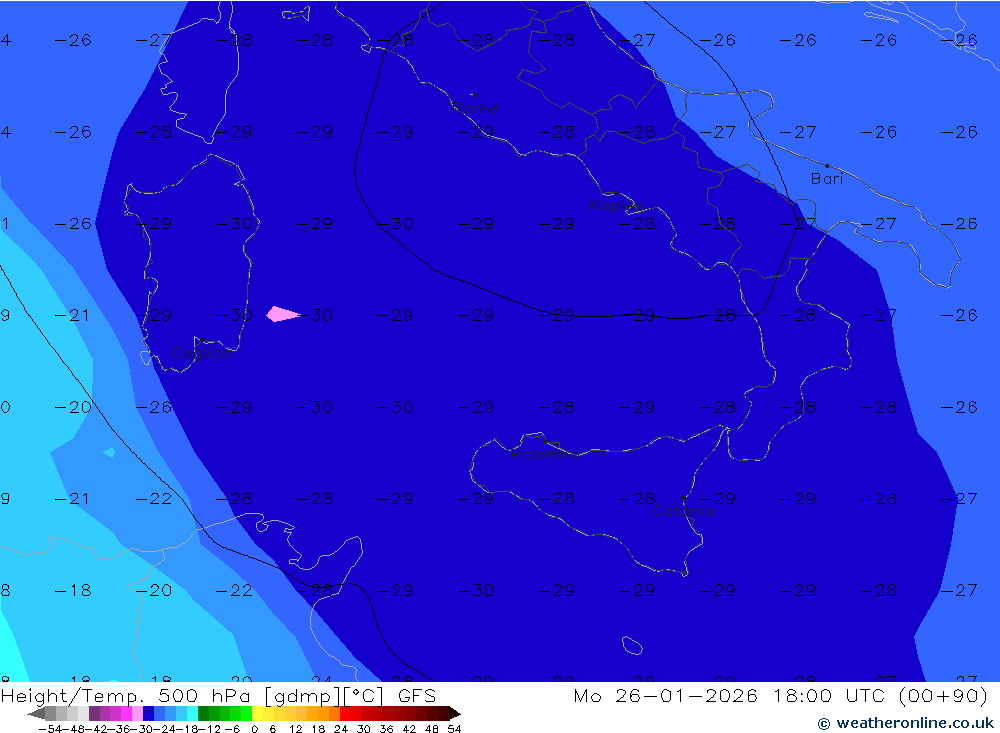Click the '-54' legend scale label
Viewport: 1000px width, 733px height.
pyautogui.click(x=50, y=729)
